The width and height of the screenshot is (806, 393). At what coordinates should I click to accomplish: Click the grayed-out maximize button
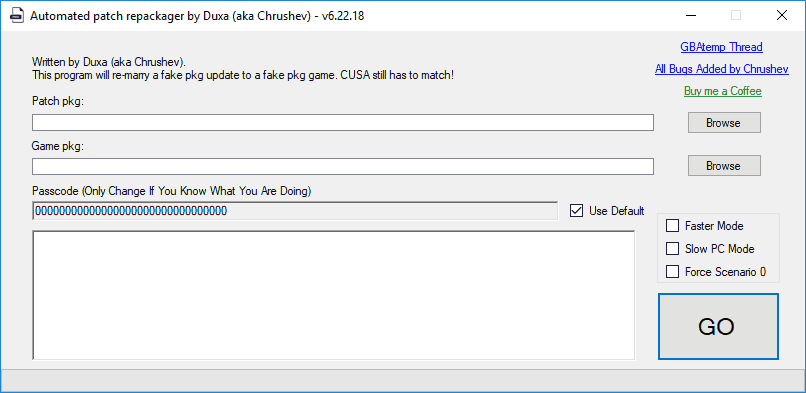[736, 15]
